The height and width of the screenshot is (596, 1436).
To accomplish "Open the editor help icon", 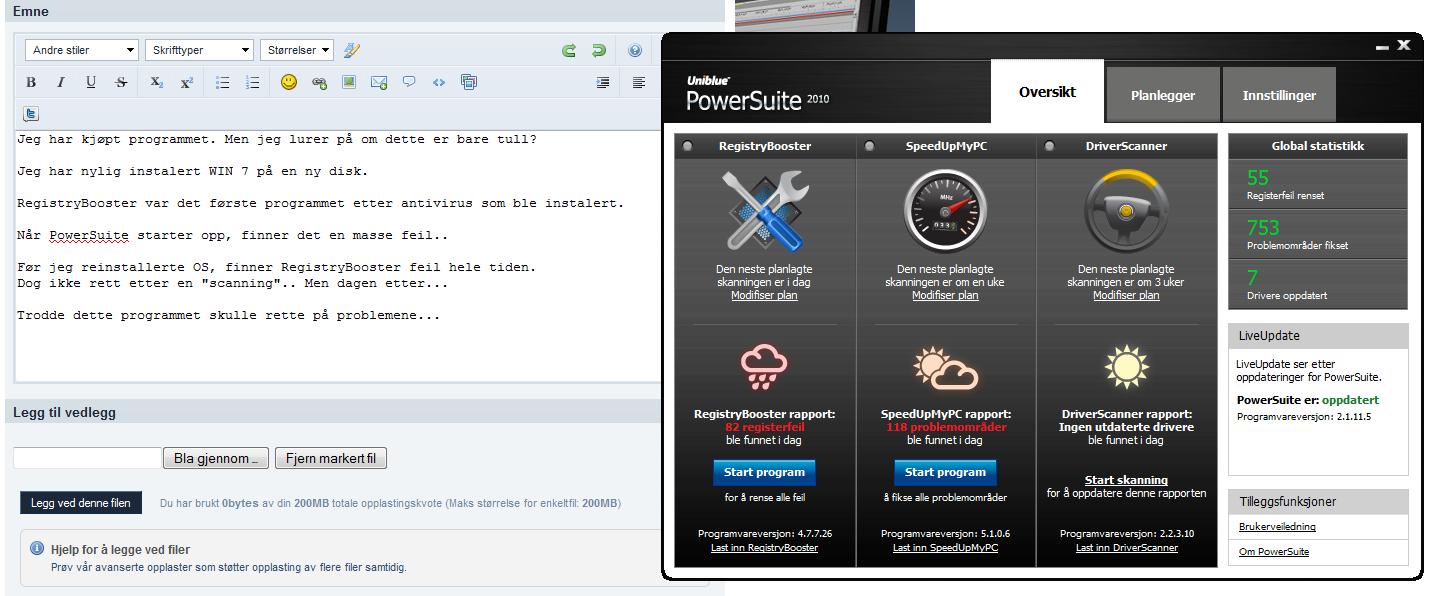I will click(x=635, y=50).
